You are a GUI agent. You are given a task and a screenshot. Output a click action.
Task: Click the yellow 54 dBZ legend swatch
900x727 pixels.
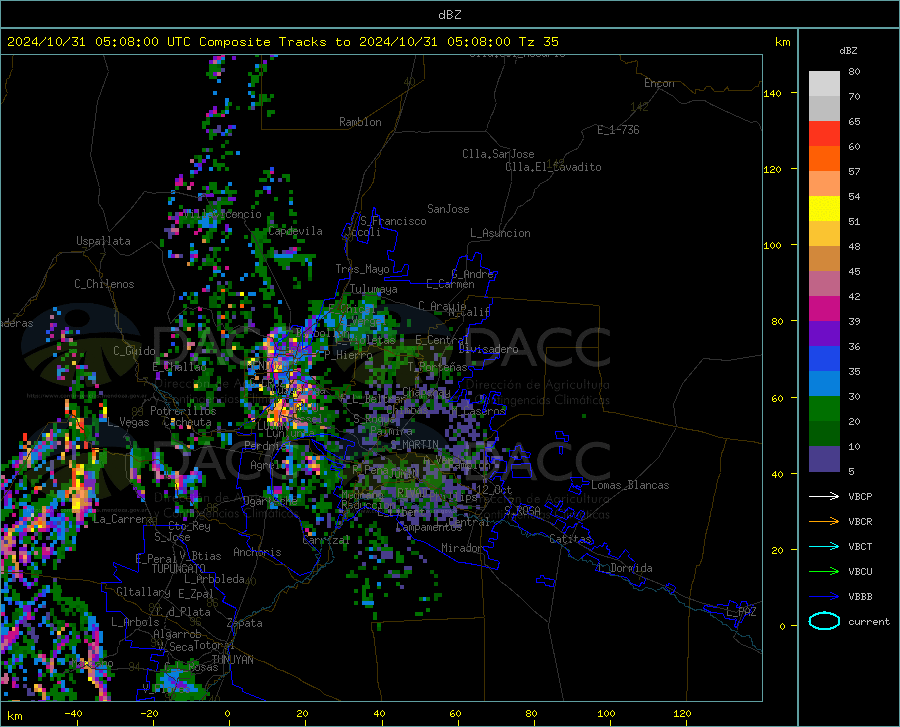tap(824, 209)
